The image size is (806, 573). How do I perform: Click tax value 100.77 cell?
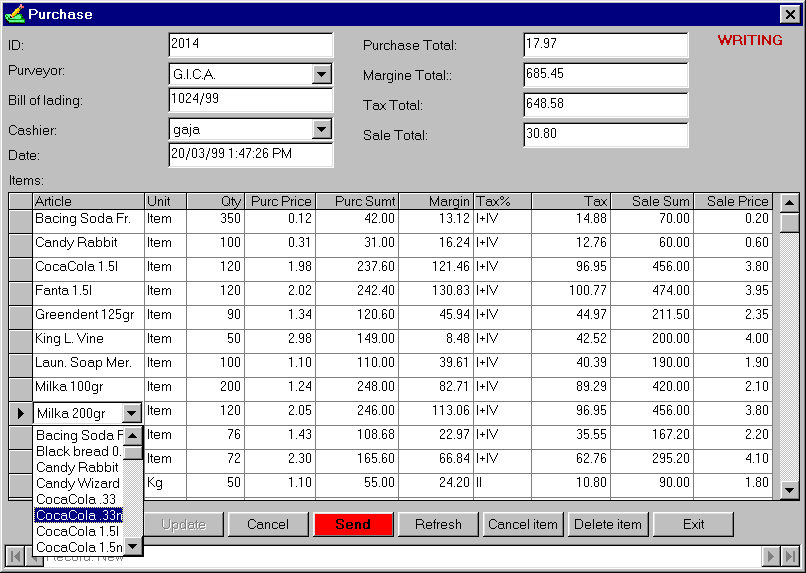click(571, 293)
